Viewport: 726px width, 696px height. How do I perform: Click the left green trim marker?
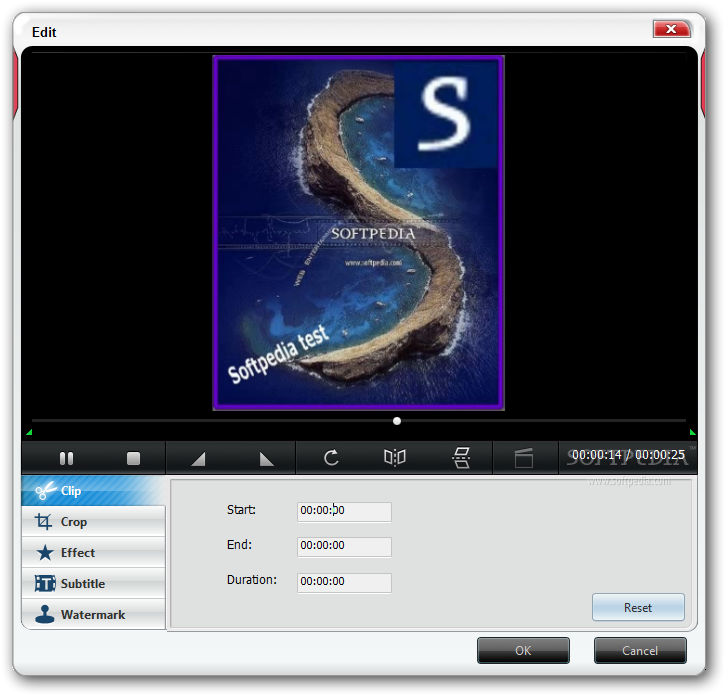click(x=29, y=433)
